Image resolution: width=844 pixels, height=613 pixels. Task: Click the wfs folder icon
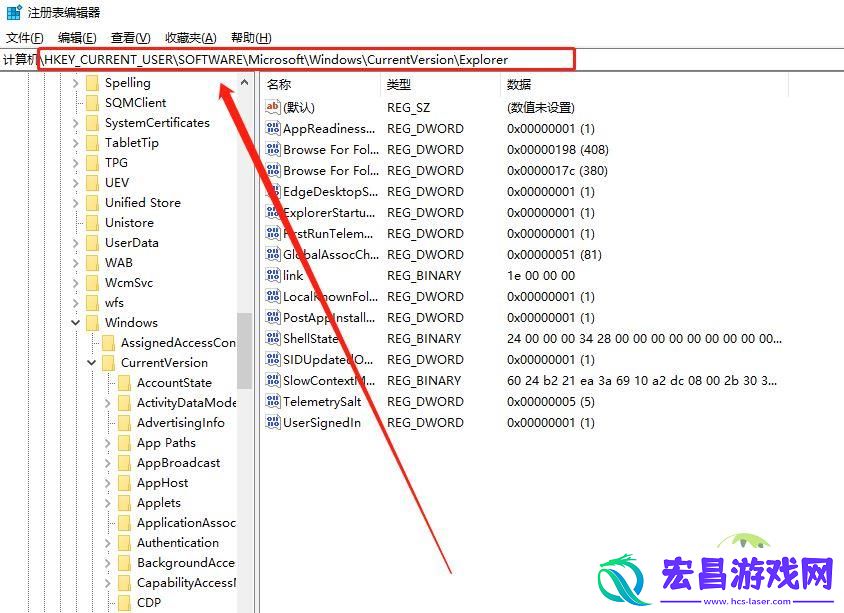pyautogui.click(x=93, y=302)
